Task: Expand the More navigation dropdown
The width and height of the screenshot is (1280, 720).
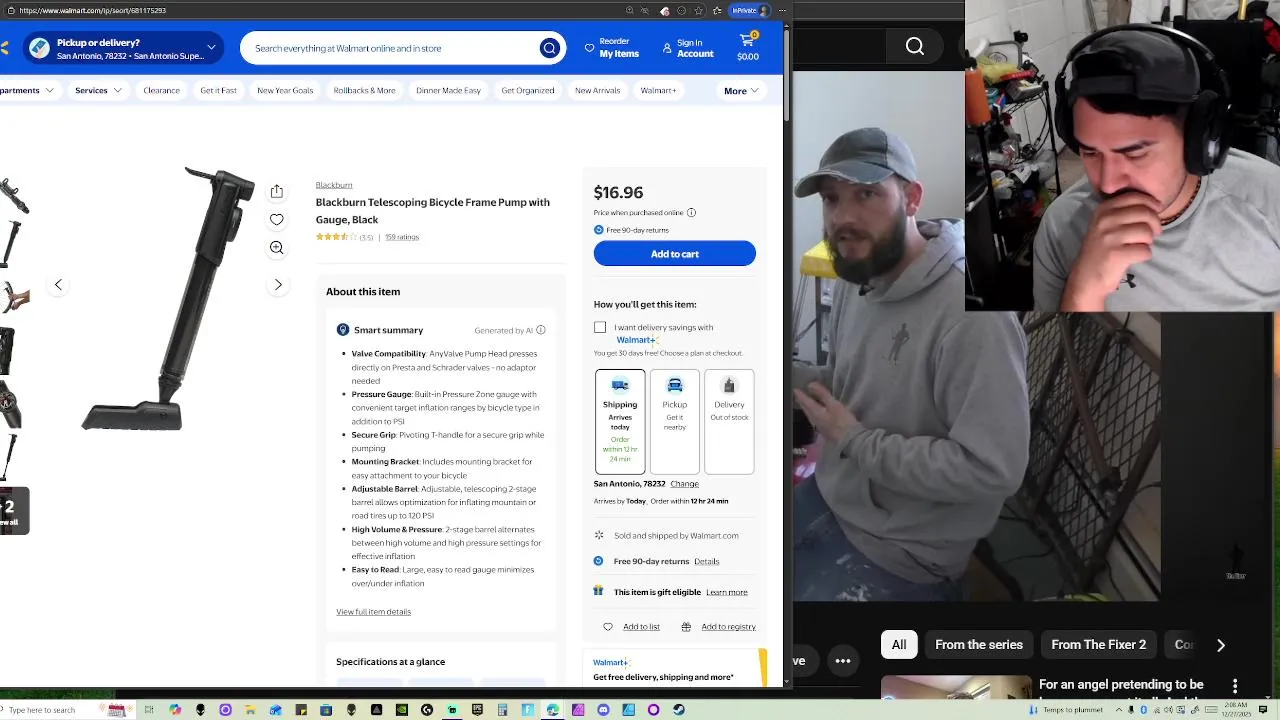Action: click(741, 91)
